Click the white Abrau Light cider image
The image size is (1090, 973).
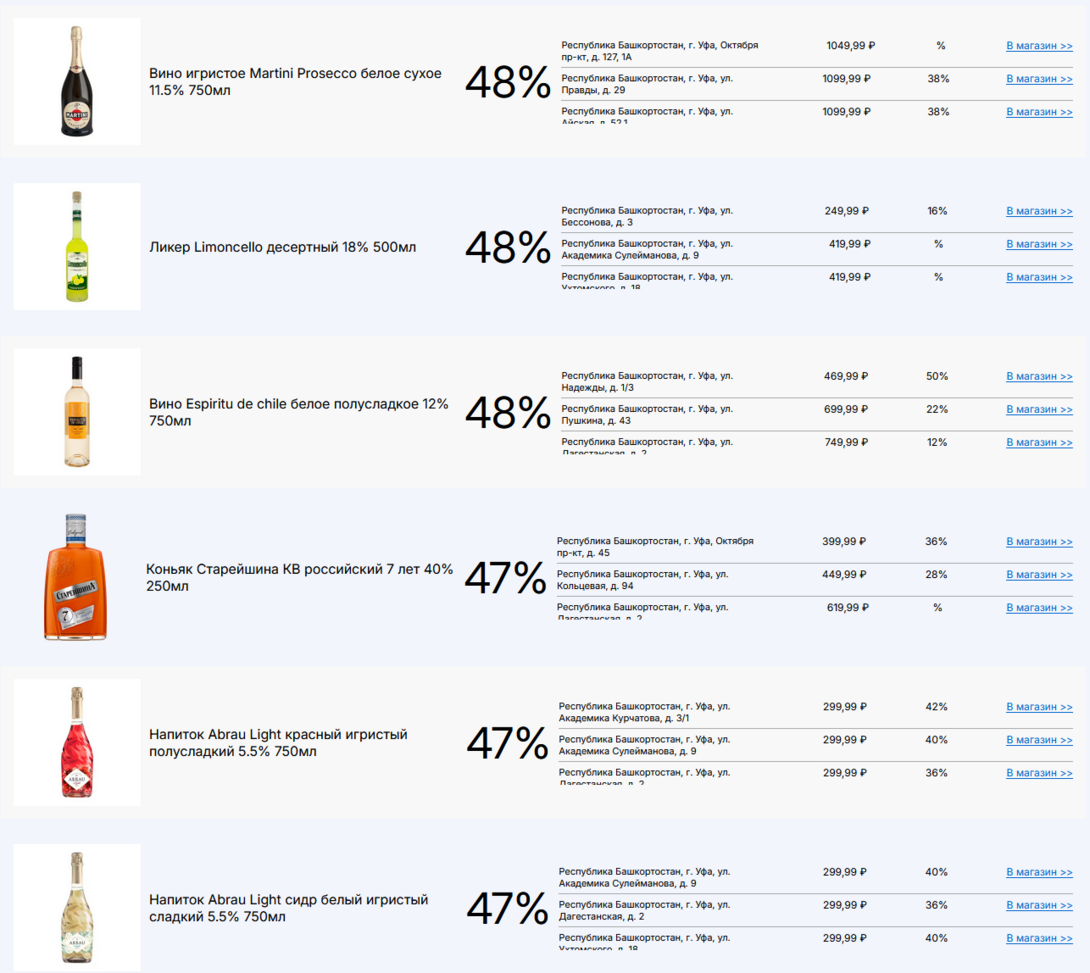pos(76,907)
